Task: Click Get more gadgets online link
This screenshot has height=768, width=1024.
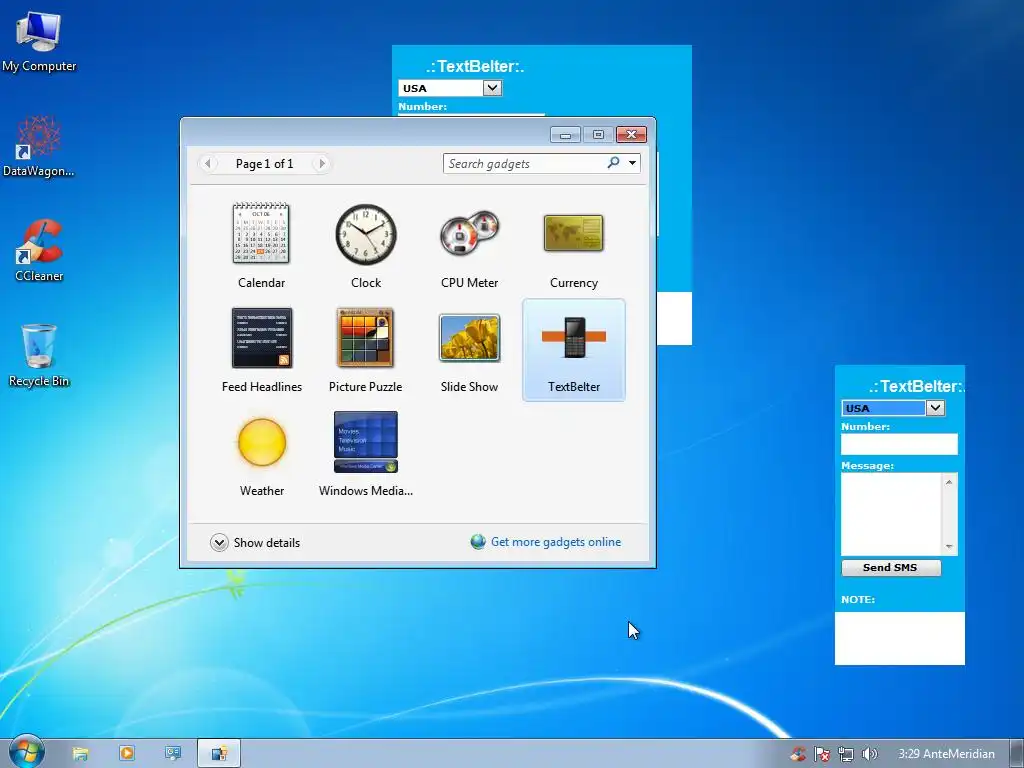Action: (x=556, y=541)
